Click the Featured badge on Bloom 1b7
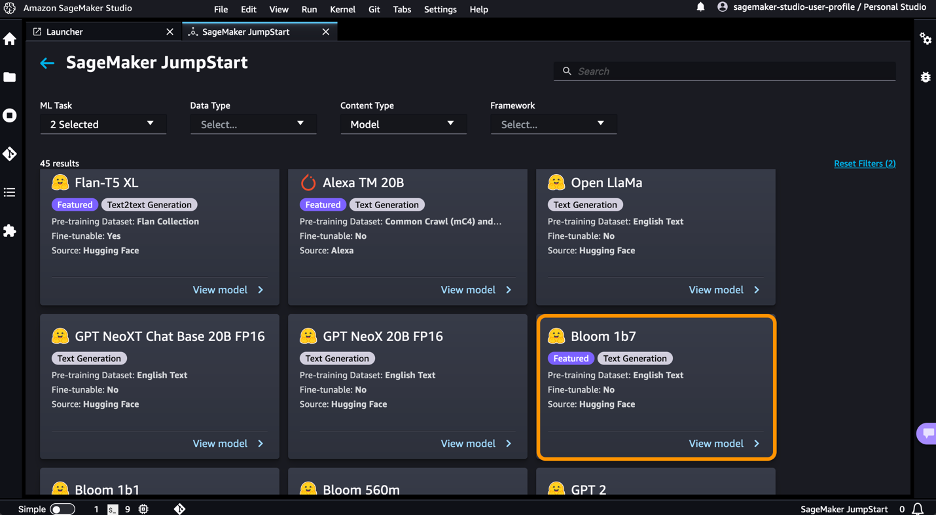Image resolution: width=936 pixels, height=516 pixels. [x=571, y=358]
